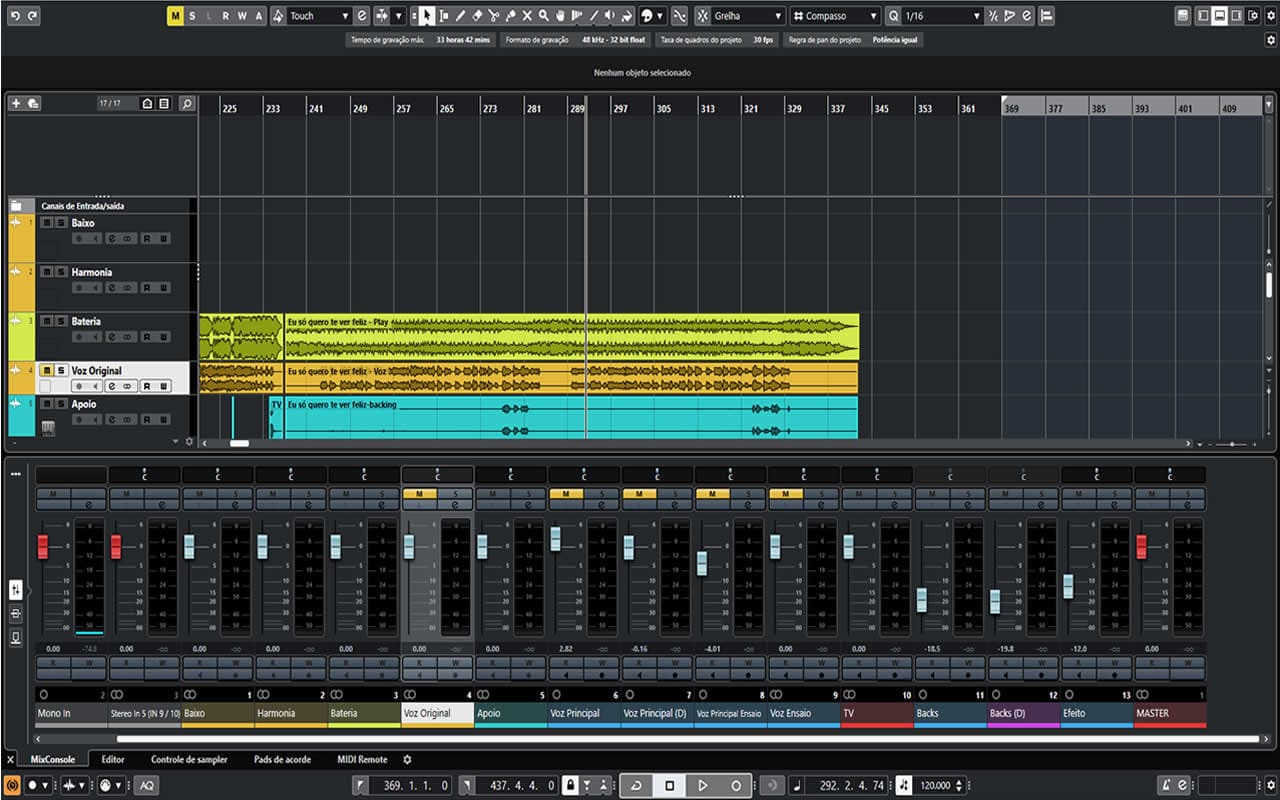Switch to the Editor tab
This screenshot has width=1280, height=800.
(113, 759)
